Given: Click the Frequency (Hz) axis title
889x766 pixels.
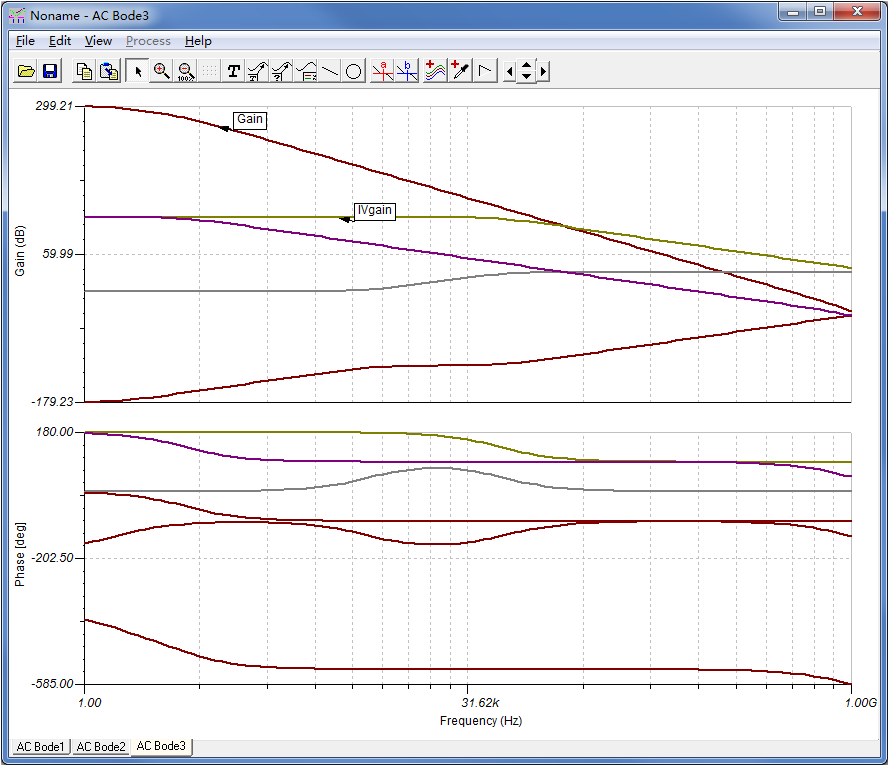Looking at the screenshot, I should pos(481,720).
